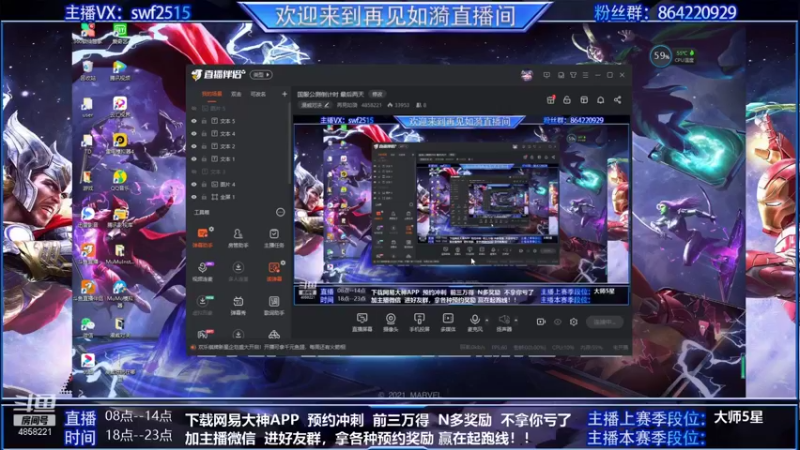The width and height of the screenshot is (800, 450).
Task: Click the pencil icon beside the stream category
Action: click(x=327, y=105)
